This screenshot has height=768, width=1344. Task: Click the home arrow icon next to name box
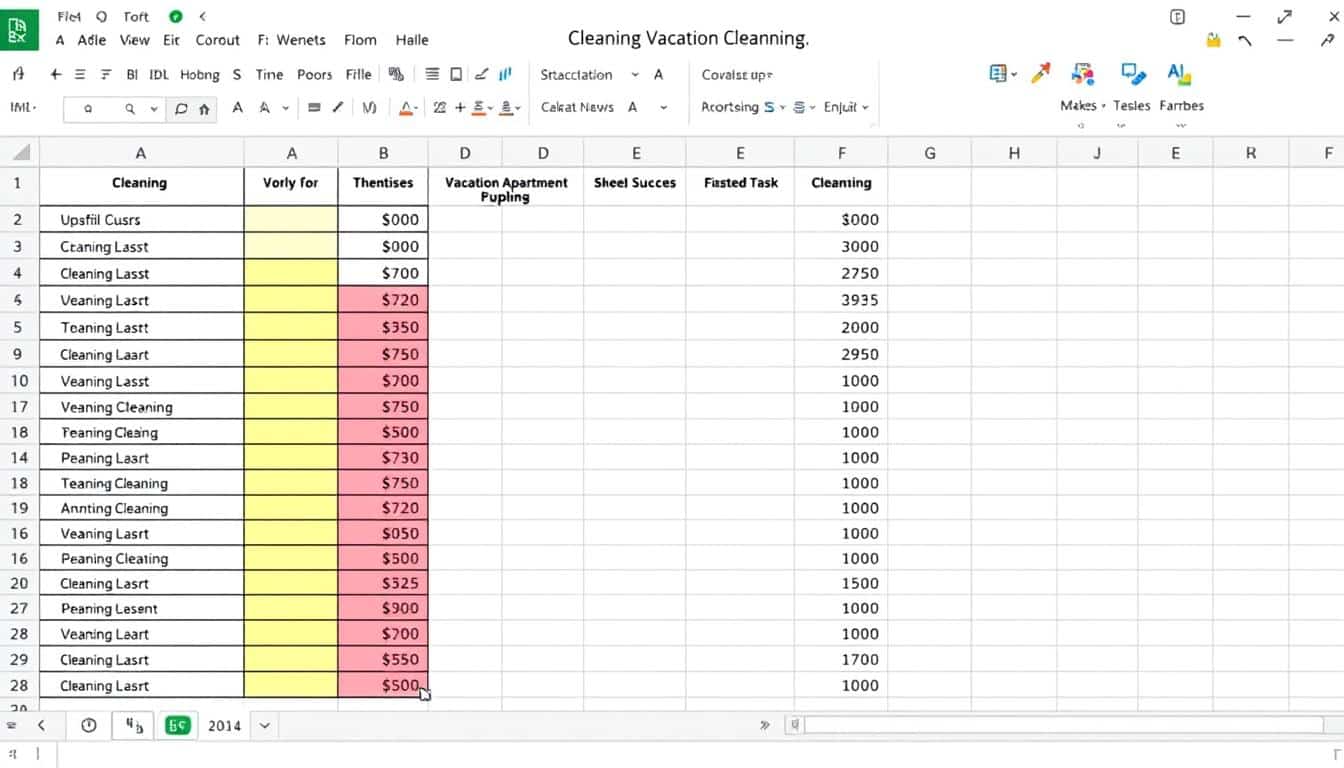[x=204, y=109]
